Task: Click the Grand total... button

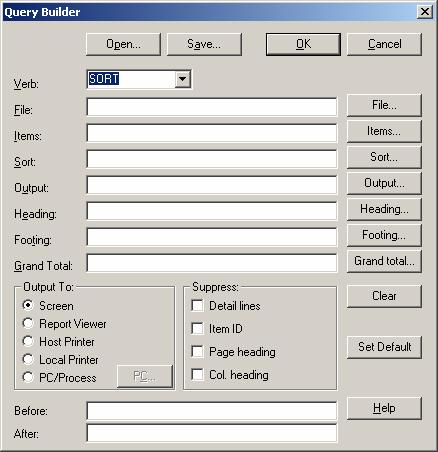Action: coord(384,261)
